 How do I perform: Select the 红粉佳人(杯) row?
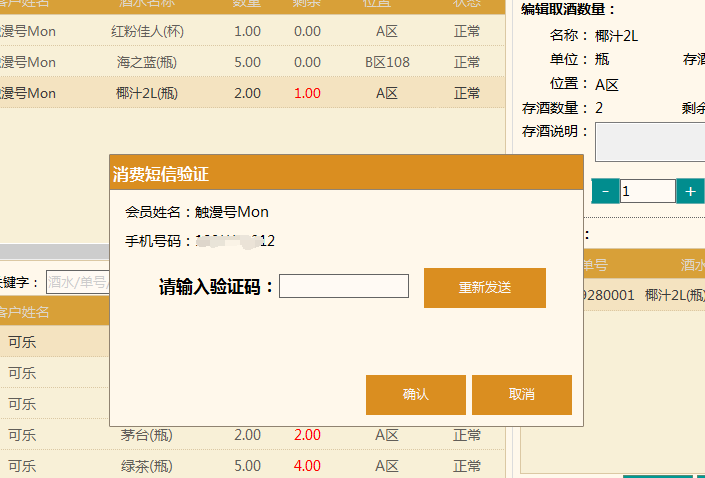pyautogui.click(x=147, y=31)
